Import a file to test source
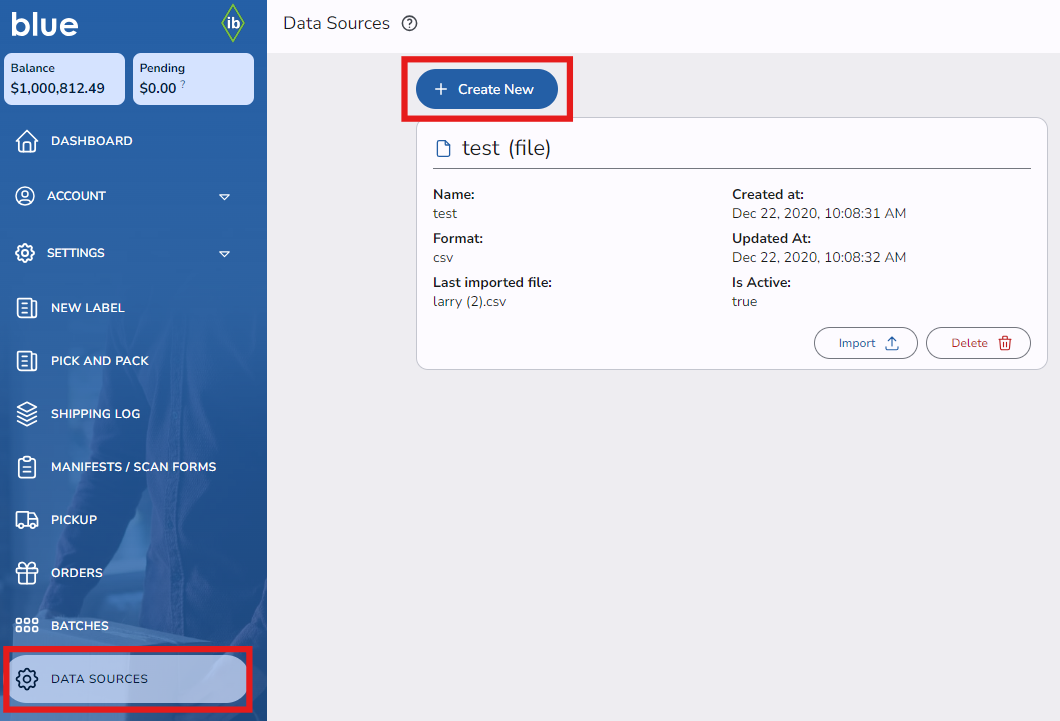This screenshot has width=1060, height=721. tap(866, 343)
